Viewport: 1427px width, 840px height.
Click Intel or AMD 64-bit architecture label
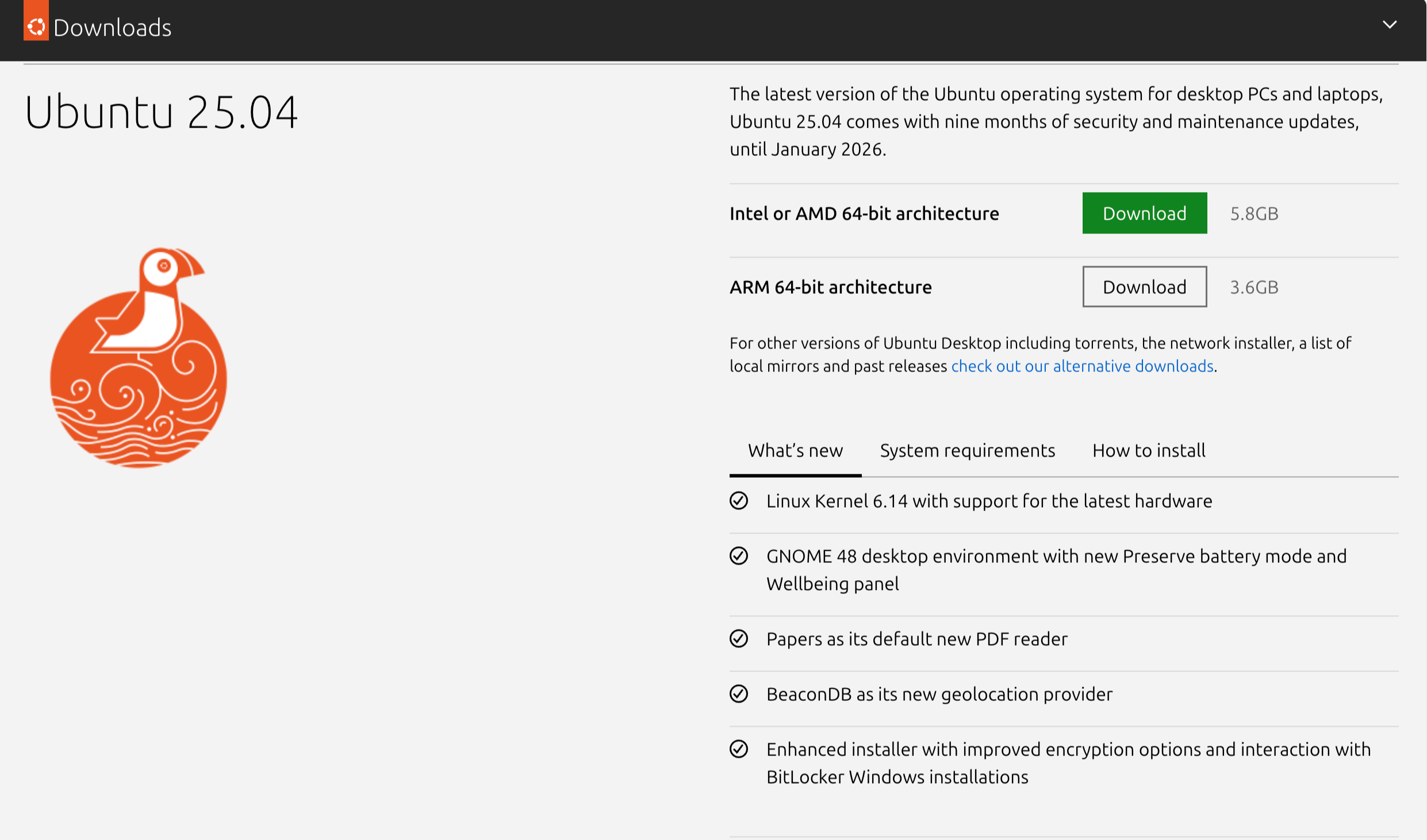(864, 214)
